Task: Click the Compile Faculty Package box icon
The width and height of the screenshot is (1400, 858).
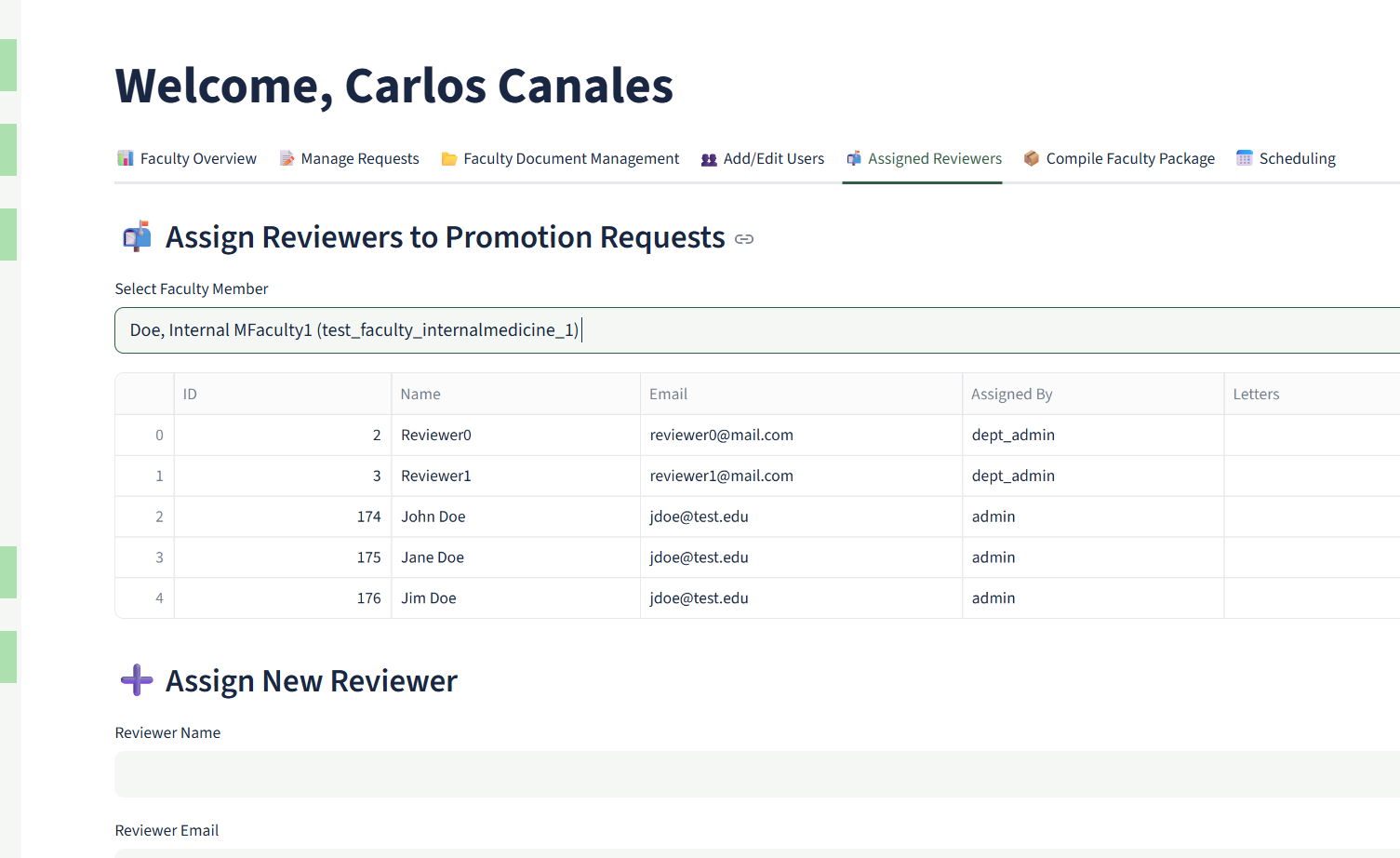Action: tap(1031, 158)
